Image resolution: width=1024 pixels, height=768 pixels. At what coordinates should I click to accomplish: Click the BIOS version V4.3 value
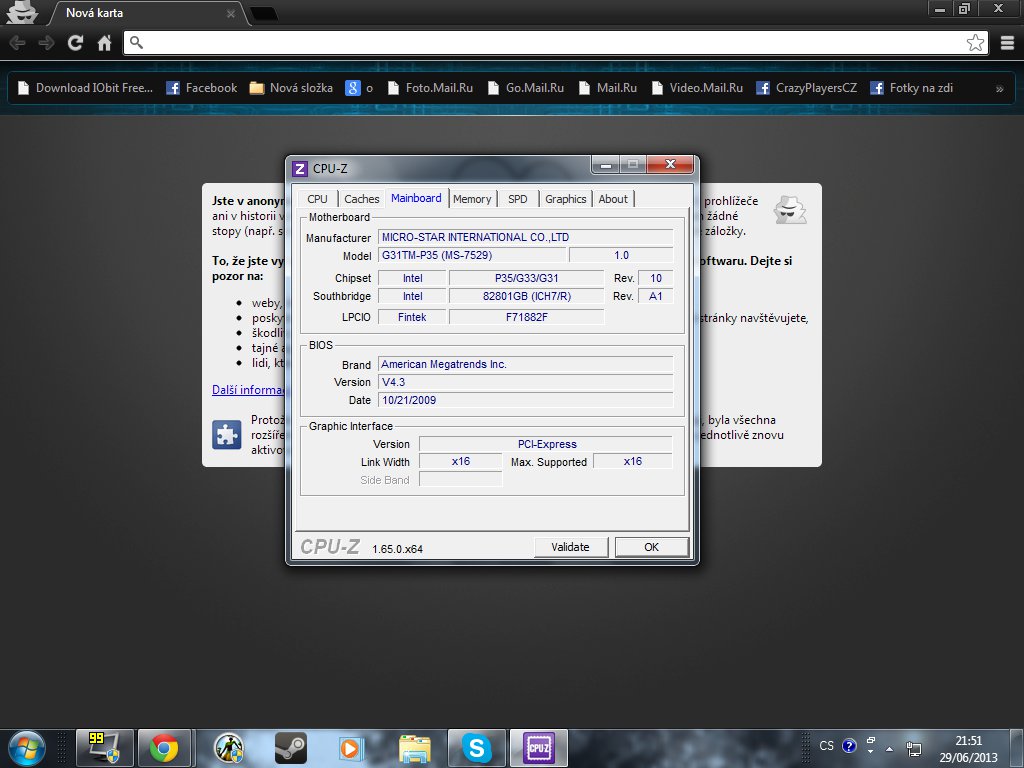click(526, 382)
